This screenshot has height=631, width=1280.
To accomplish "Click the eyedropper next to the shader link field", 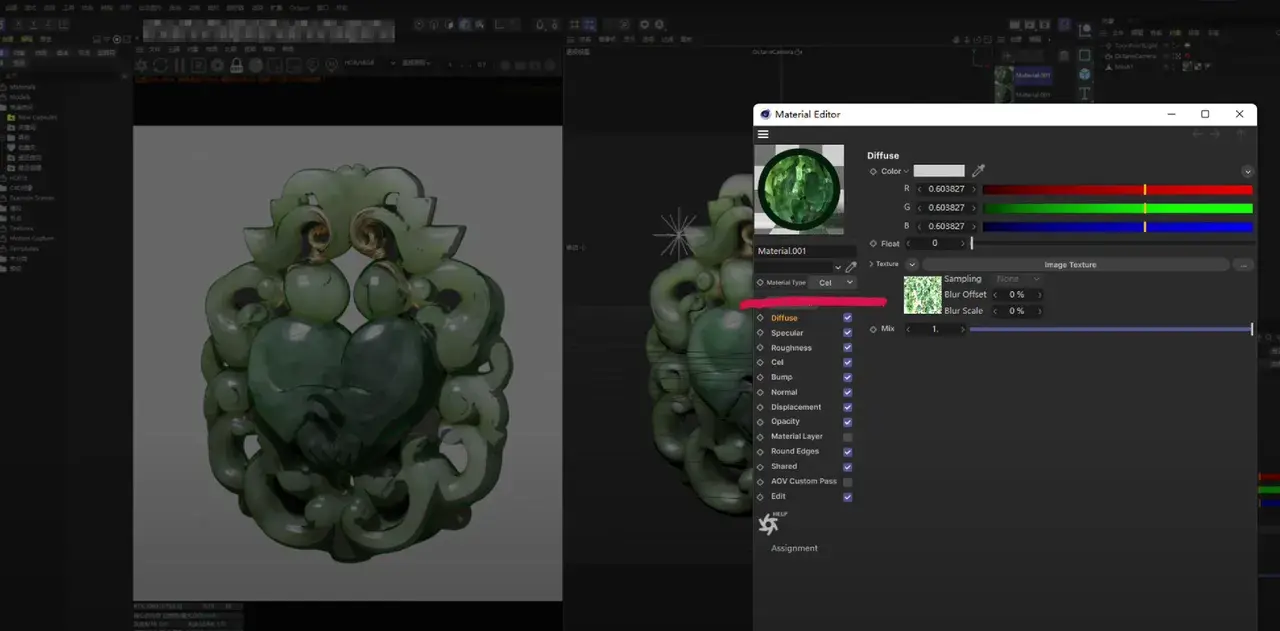I will coord(851,266).
